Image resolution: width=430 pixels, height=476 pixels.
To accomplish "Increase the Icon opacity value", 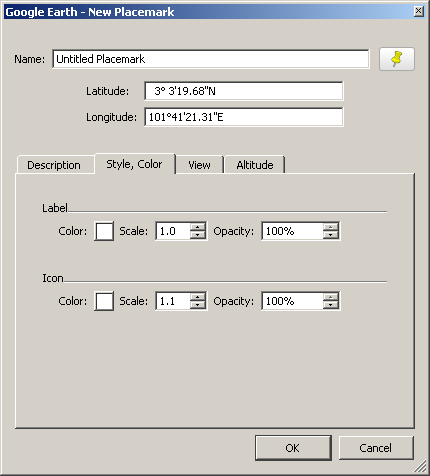I will click(x=331, y=297).
